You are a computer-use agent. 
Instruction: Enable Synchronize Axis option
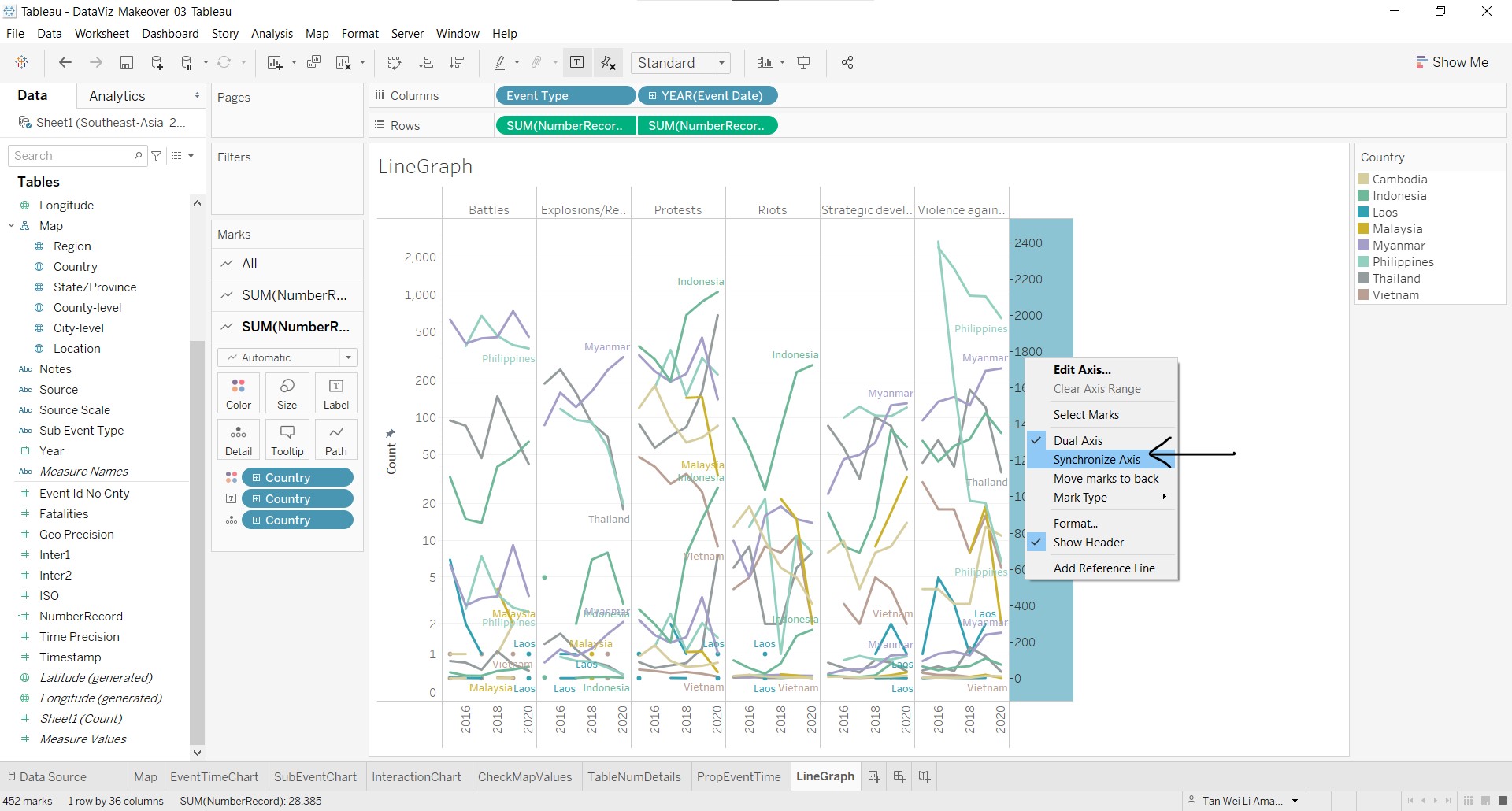[1096, 460]
